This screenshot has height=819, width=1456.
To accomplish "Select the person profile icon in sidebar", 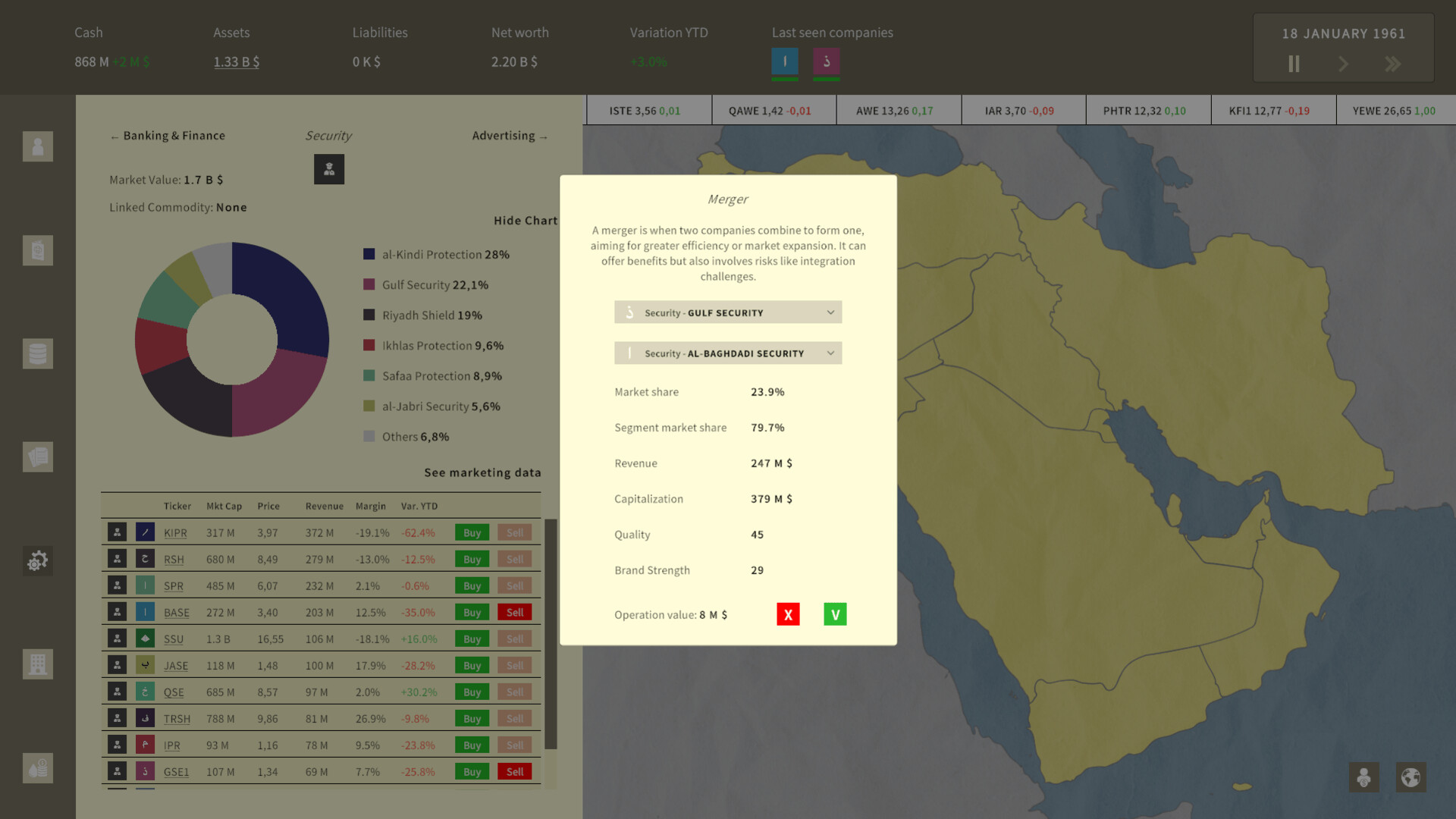I will point(37,146).
